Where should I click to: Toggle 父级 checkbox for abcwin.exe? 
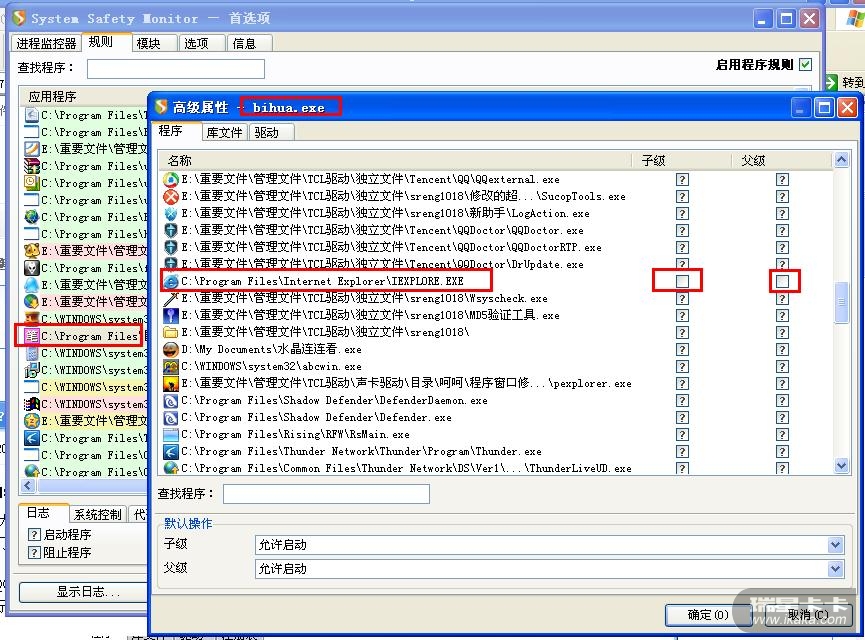[782, 366]
